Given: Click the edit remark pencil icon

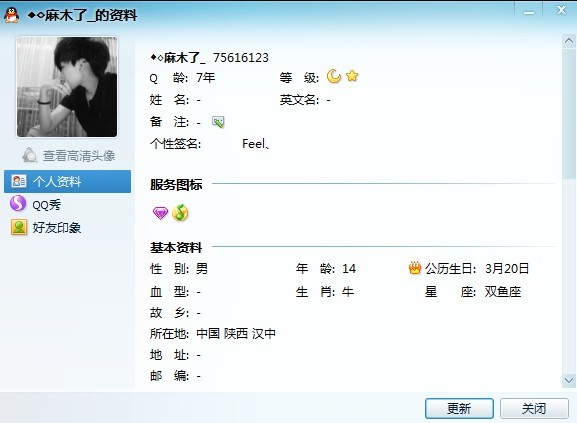Looking at the screenshot, I should 218,122.
